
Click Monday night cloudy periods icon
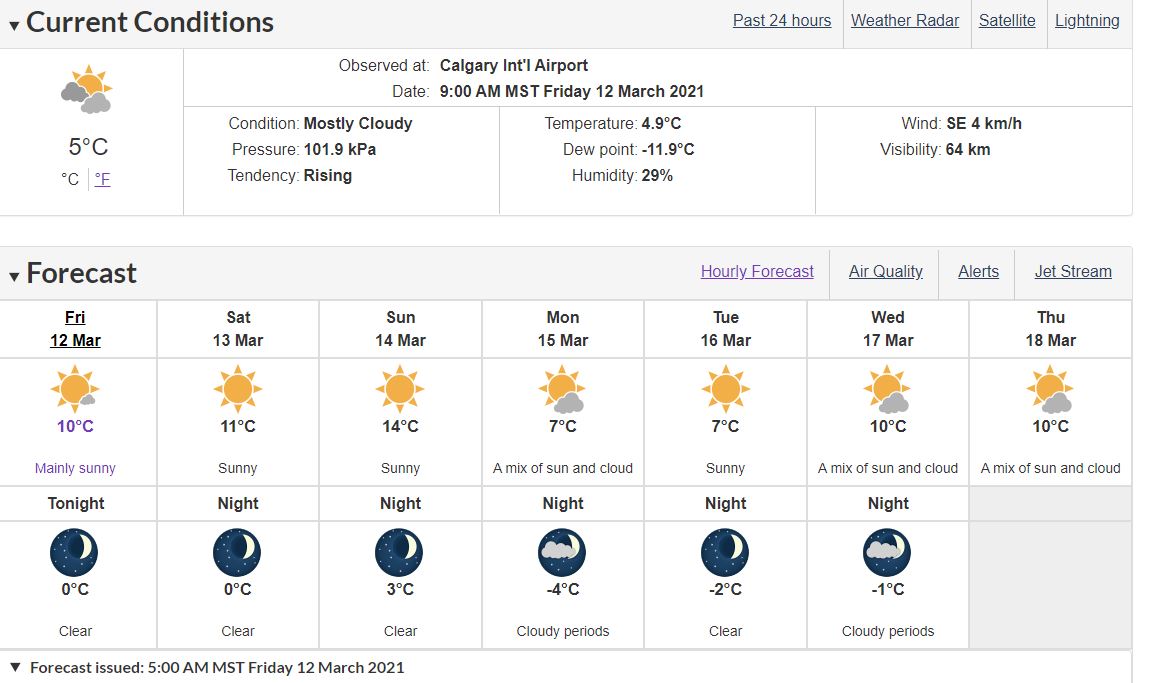point(563,552)
